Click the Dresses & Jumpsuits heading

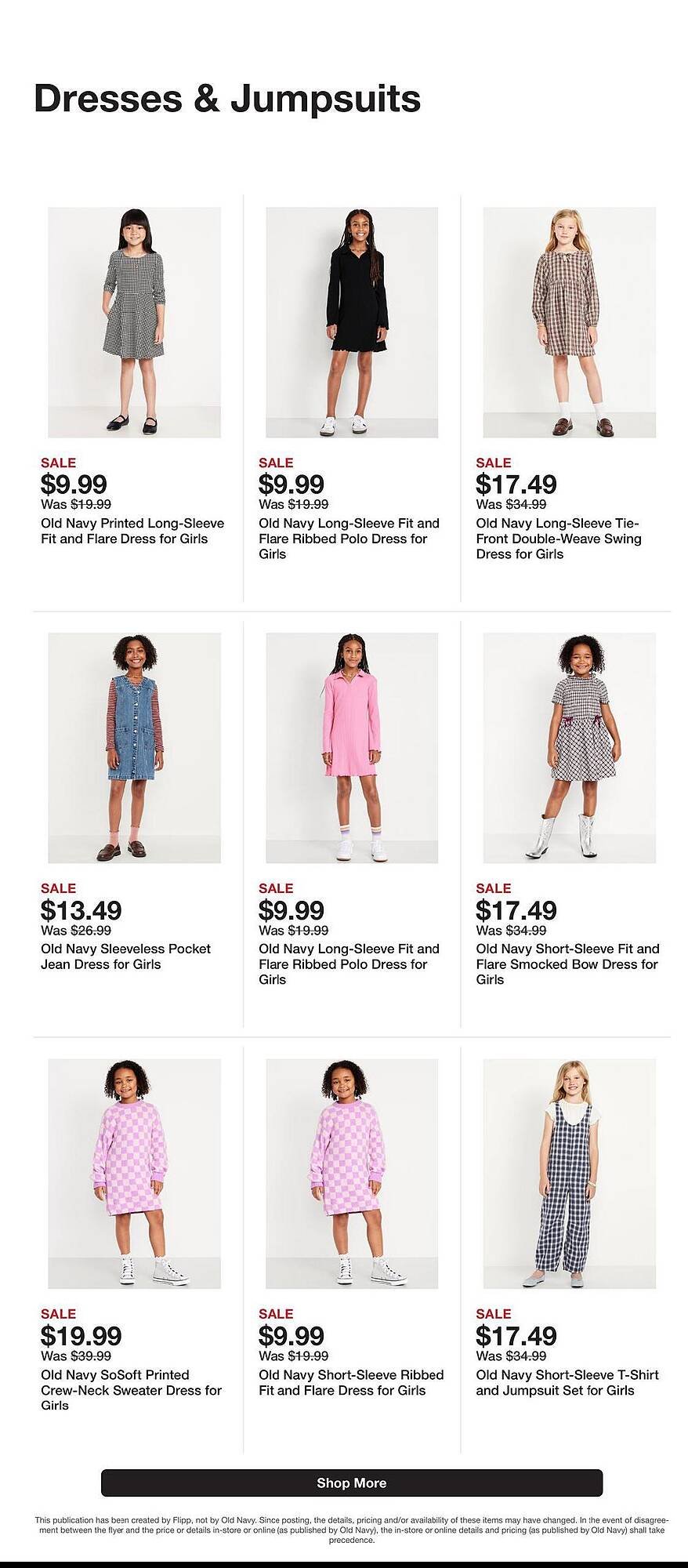227,99
